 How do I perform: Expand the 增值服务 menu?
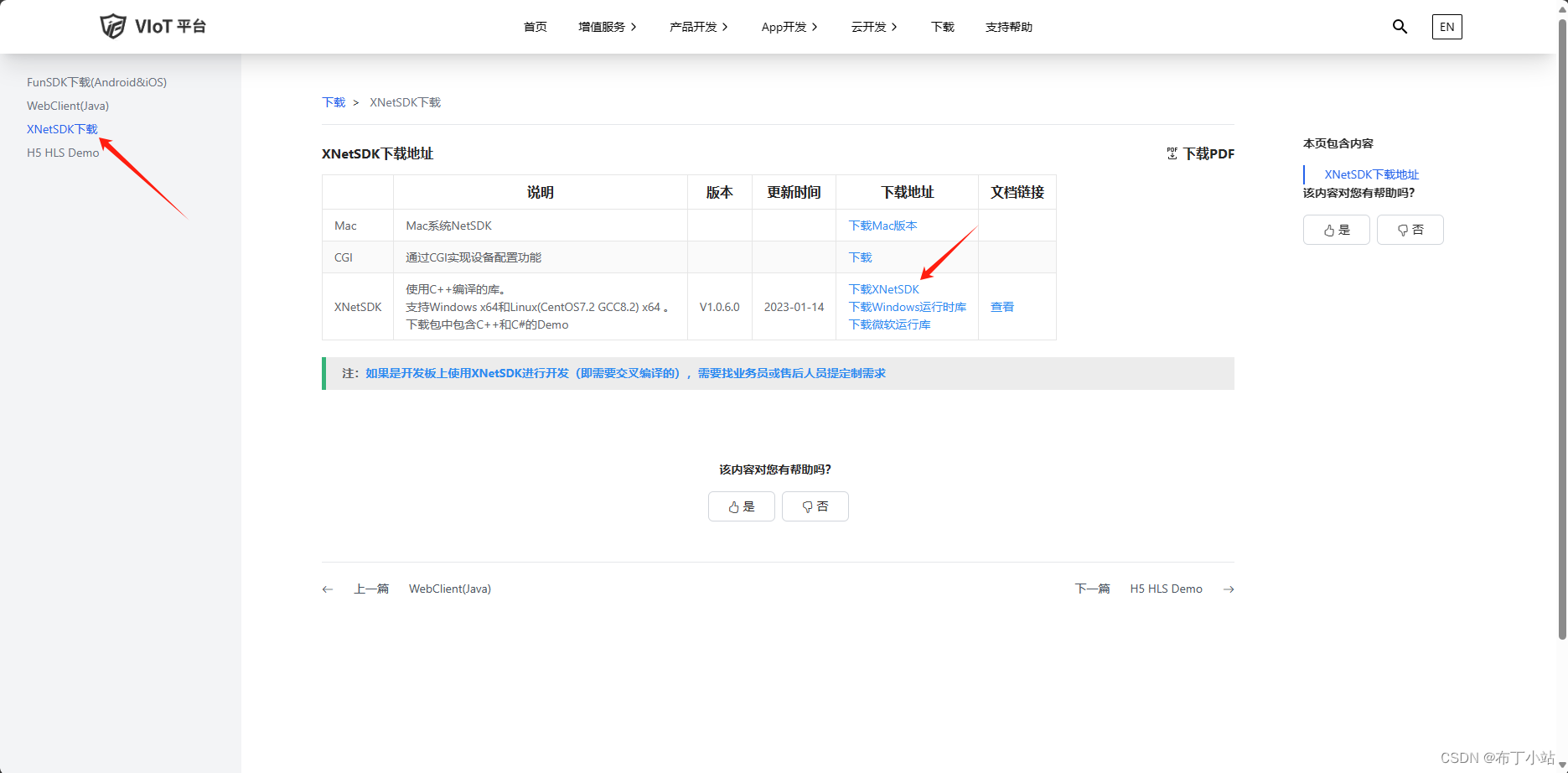(x=608, y=27)
